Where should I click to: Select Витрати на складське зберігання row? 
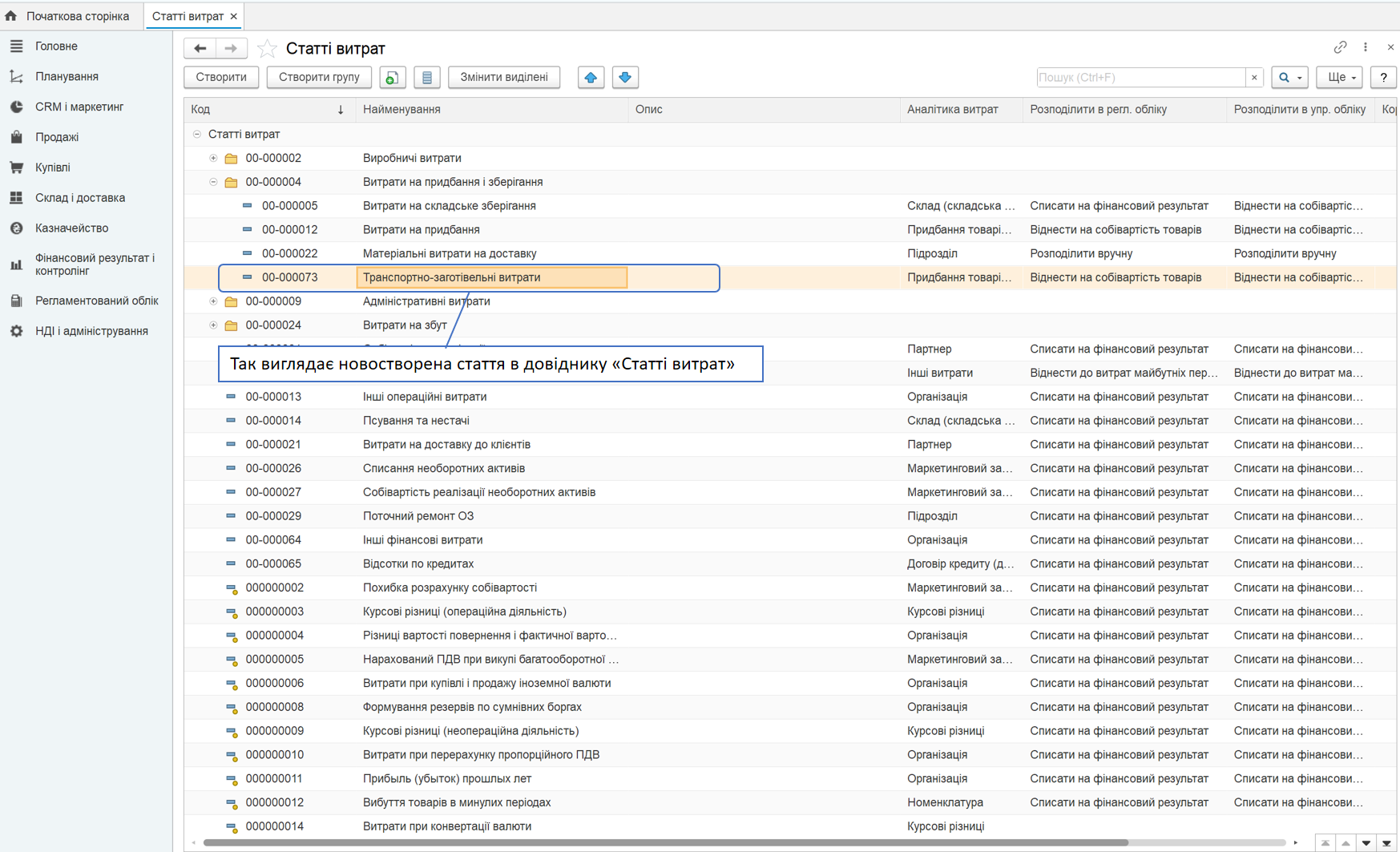pos(790,206)
